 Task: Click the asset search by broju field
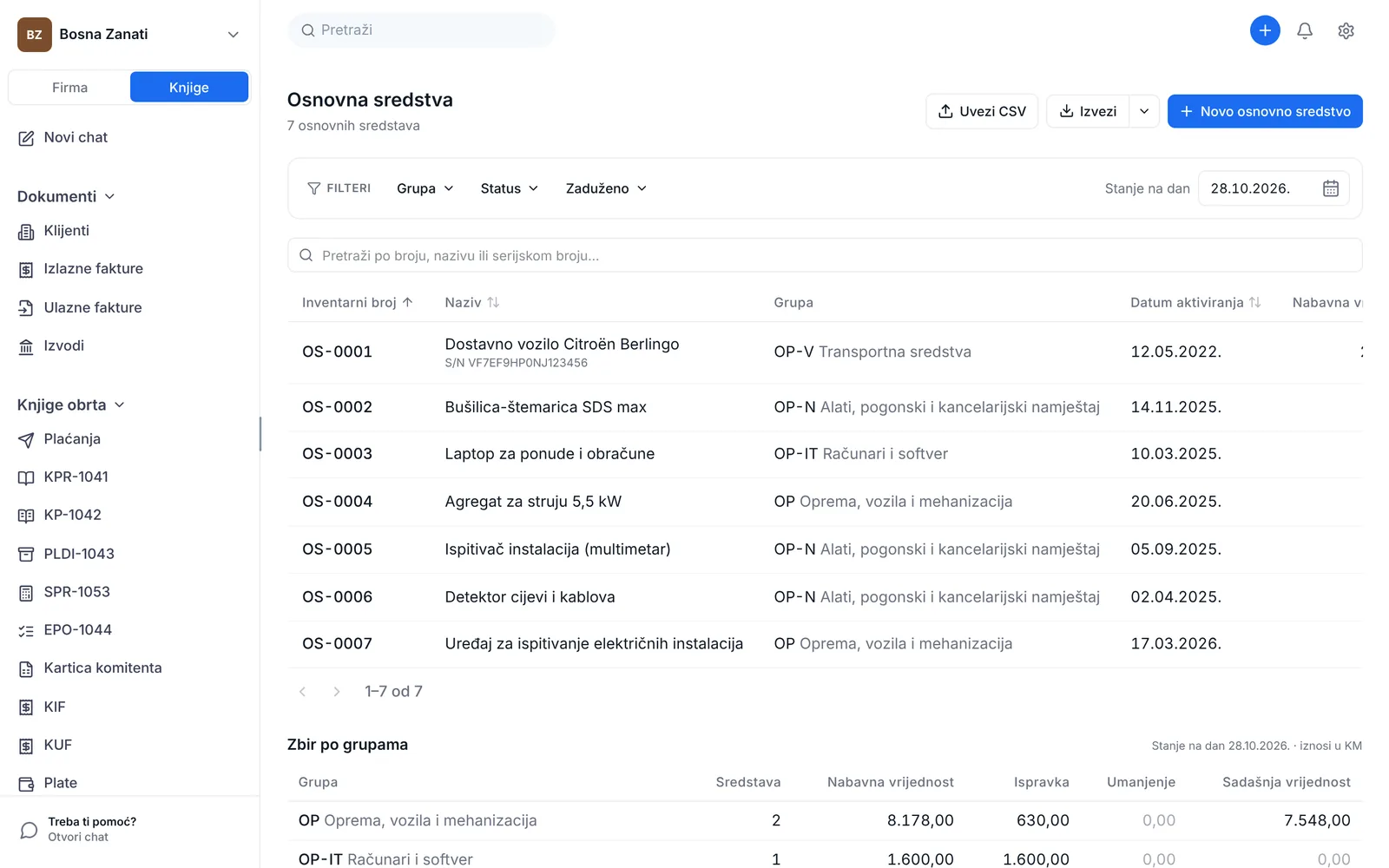[825, 255]
